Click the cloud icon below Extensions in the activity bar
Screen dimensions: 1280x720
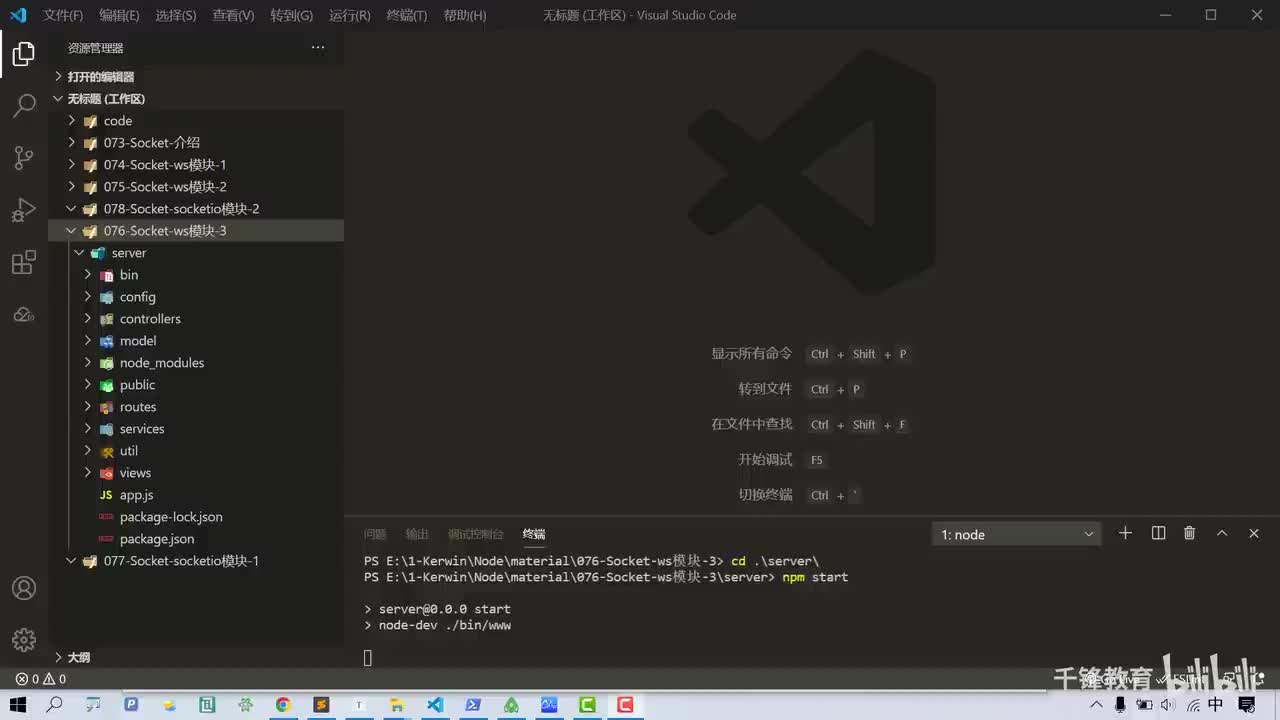click(x=24, y=315)
